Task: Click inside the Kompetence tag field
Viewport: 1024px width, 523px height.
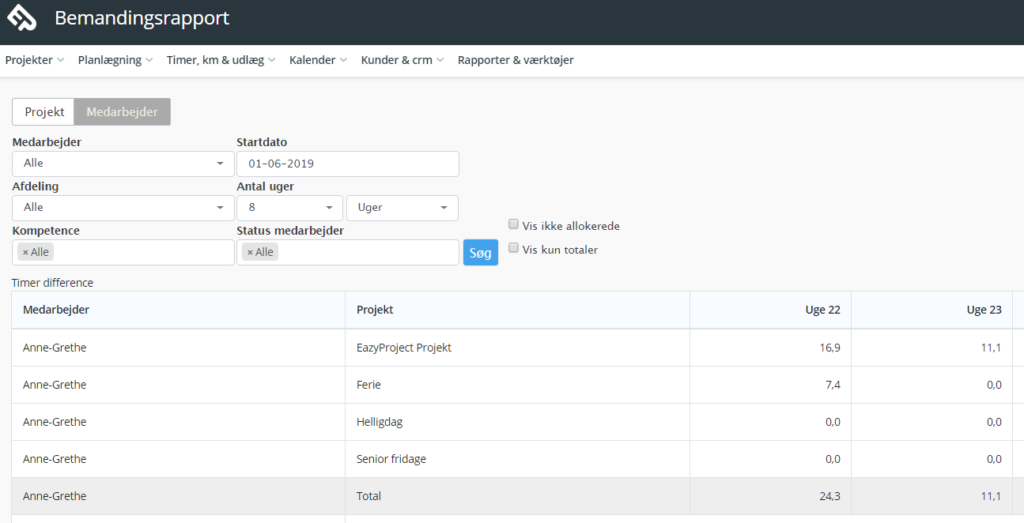Action: pos(123,252)
